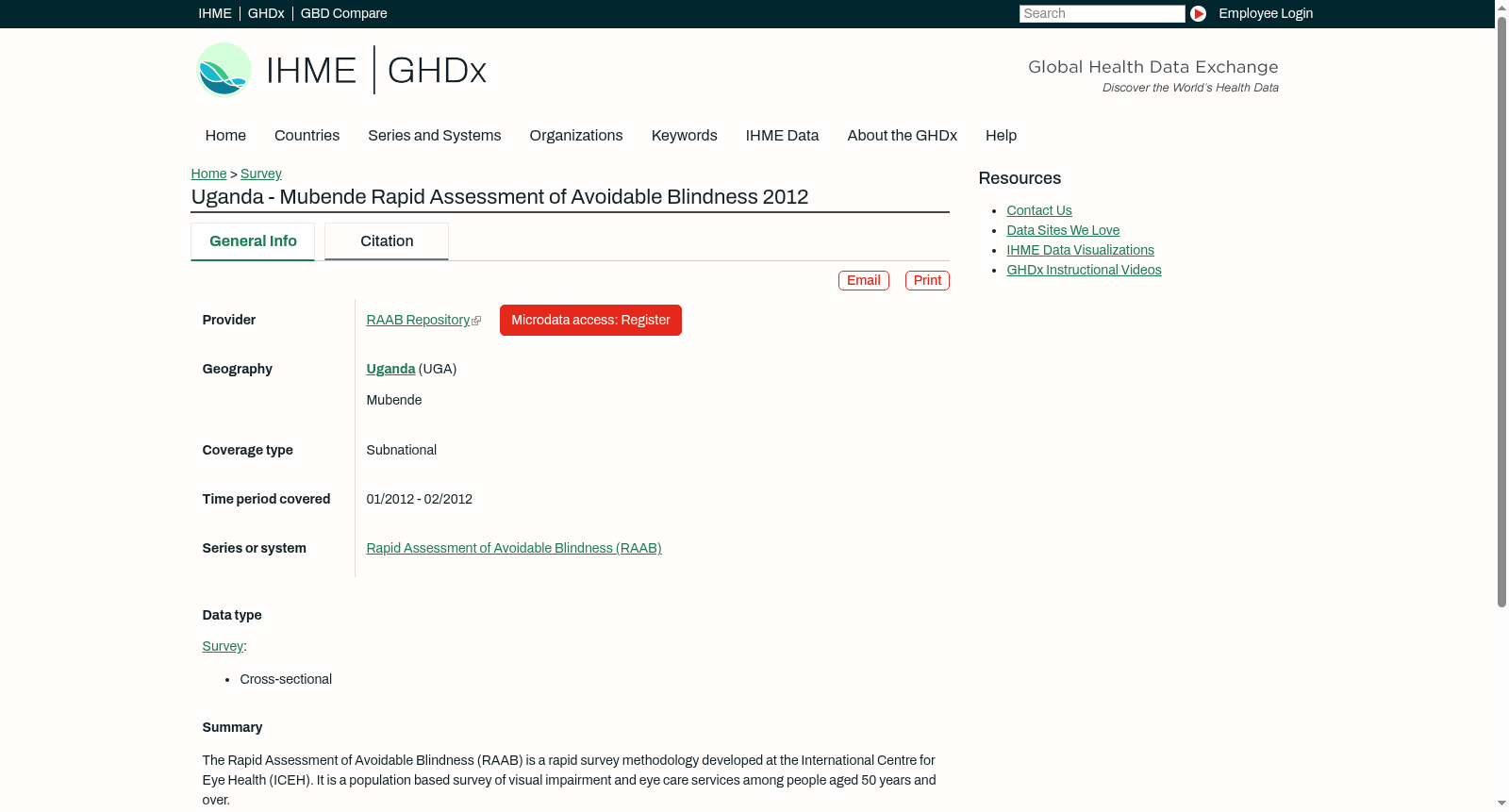The image size is (1509, 812).
Task: Go to IHME in the top bar
Action: 215,13
